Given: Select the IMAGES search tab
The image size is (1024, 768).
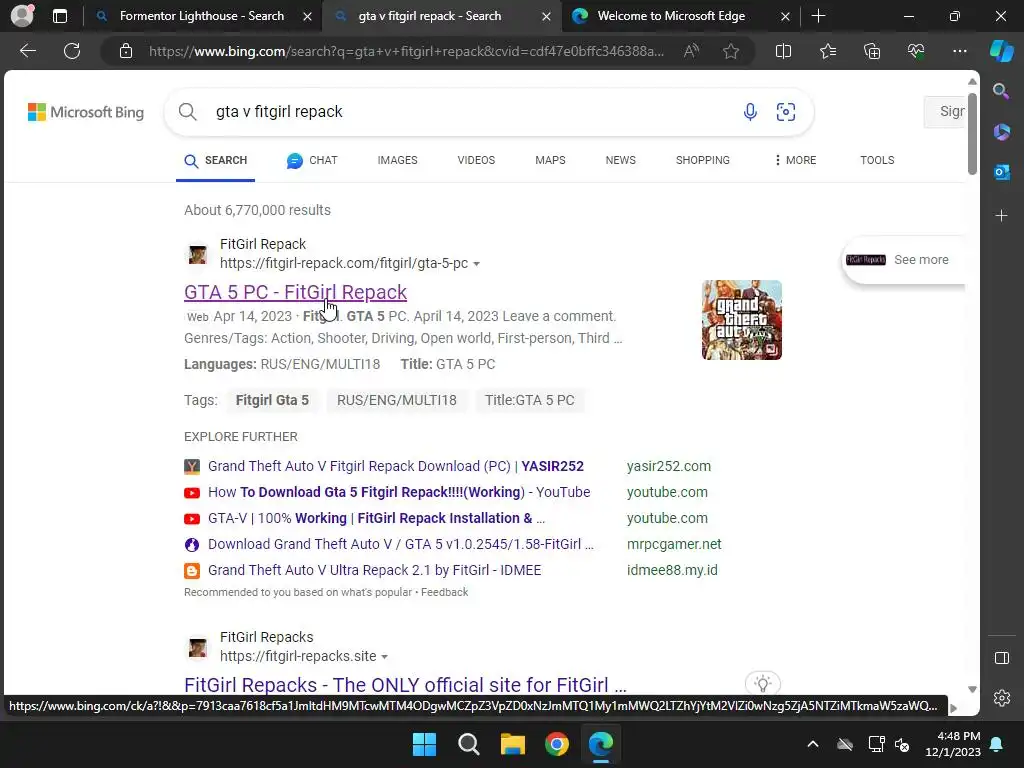Looking at the screenshot, I should (x=397, y=160).
